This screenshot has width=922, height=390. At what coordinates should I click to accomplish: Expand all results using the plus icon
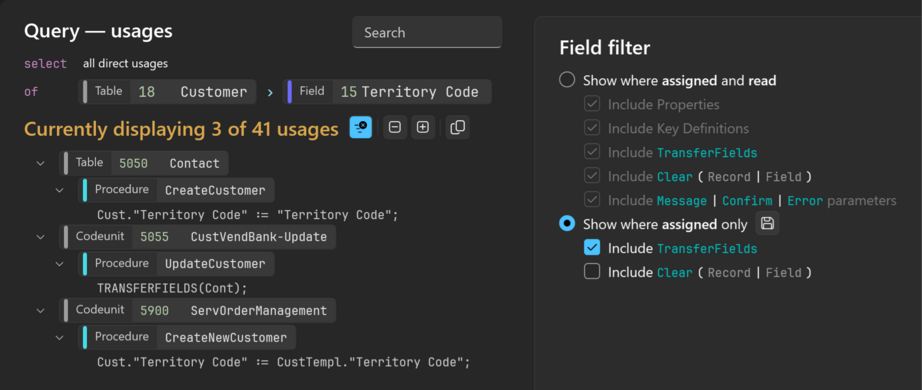(x=423, y=127)
